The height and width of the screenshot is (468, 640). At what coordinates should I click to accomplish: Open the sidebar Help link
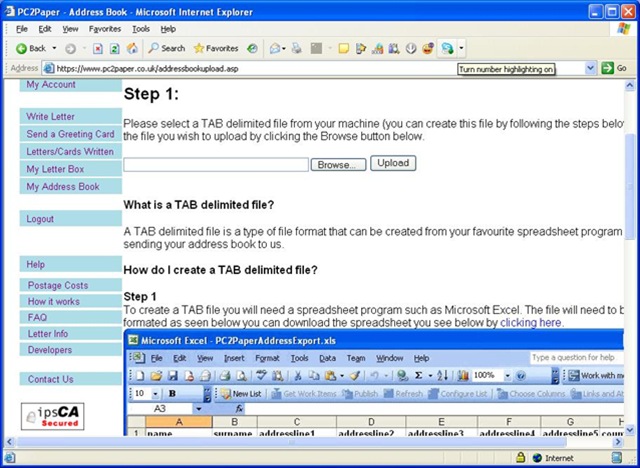tap(36, 264)
